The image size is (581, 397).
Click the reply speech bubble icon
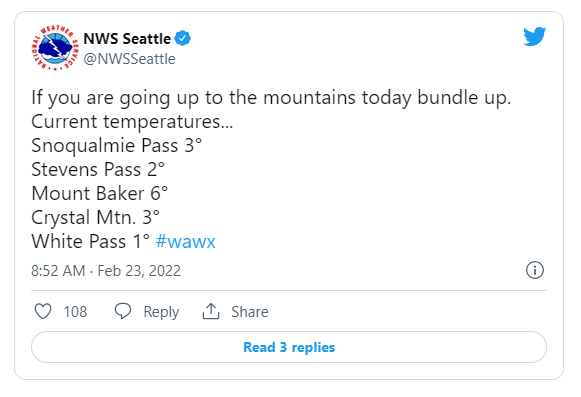point(123,311)
